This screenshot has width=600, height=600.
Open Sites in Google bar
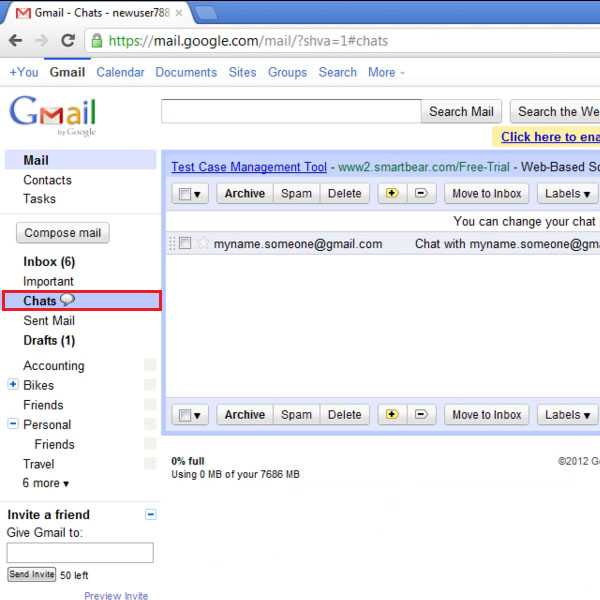point(242,72)
